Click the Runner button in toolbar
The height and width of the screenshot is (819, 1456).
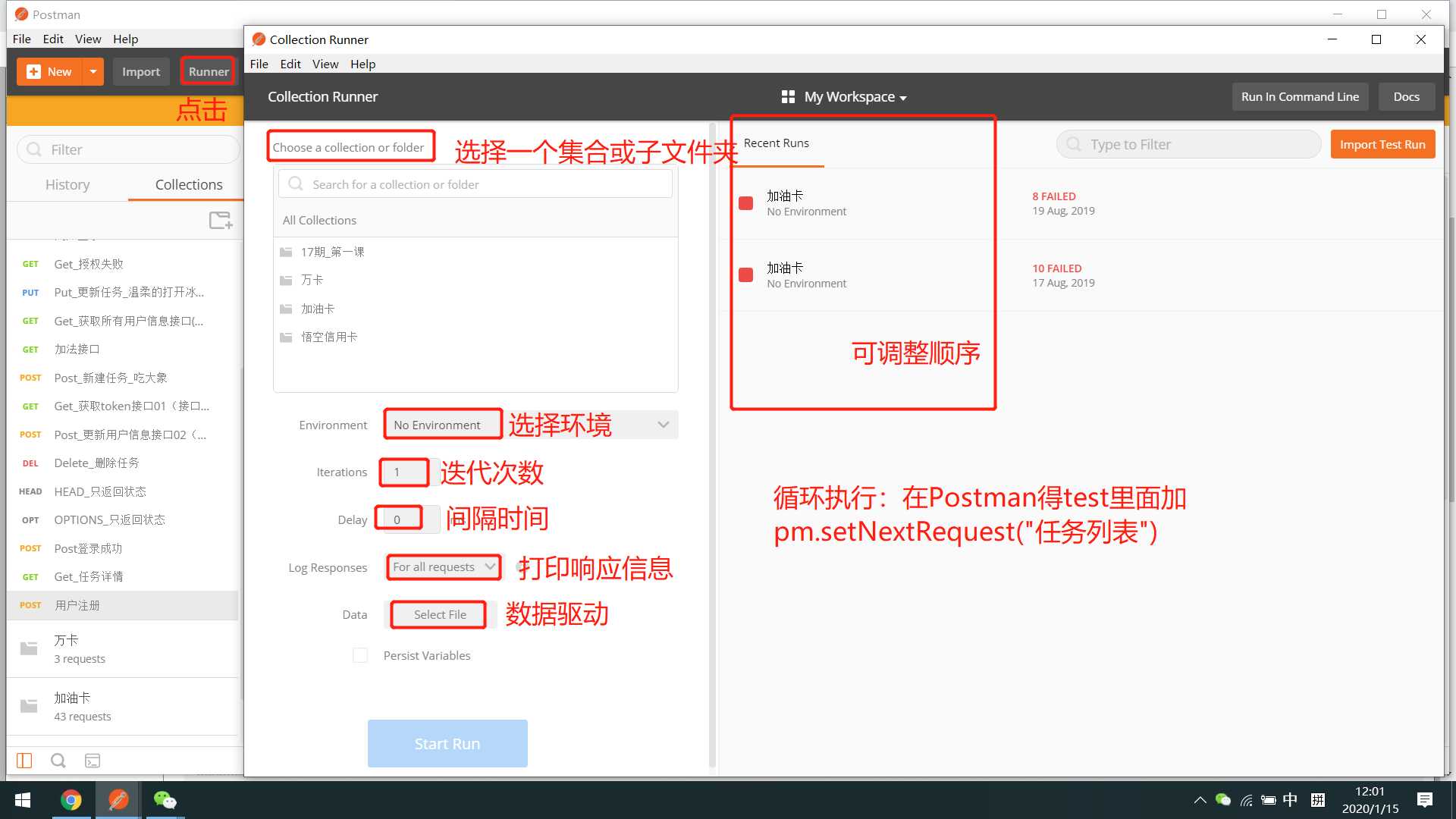coord(208,71)
